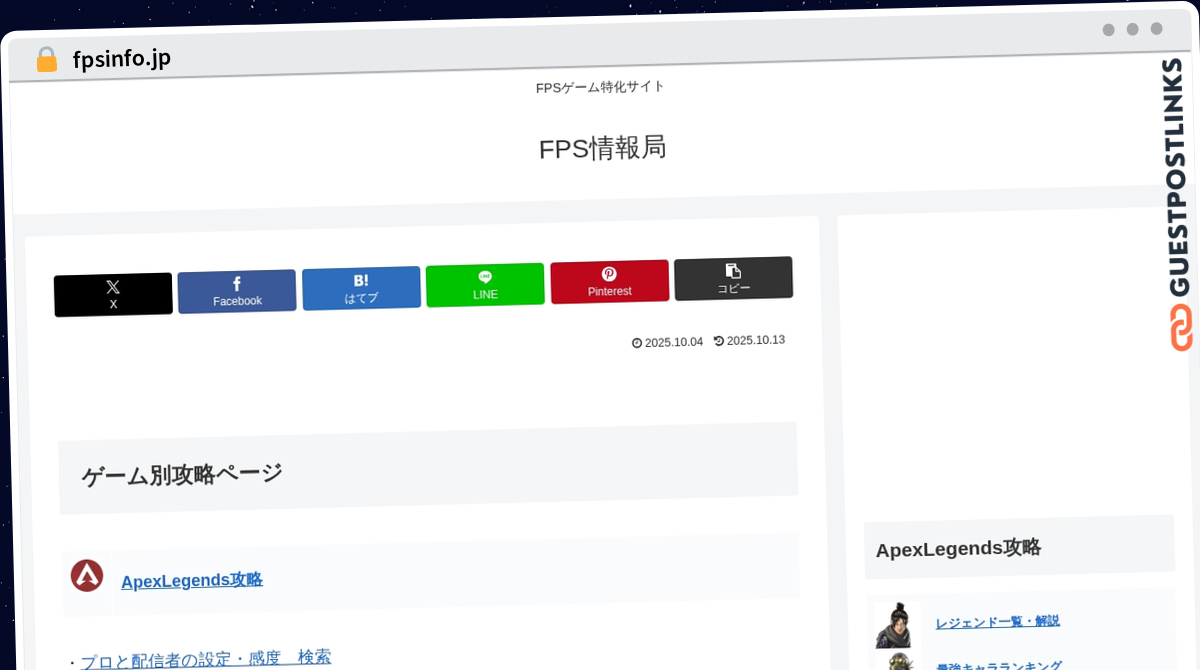The height and width of the screenshot is (670, 1200).
Task: Bookmark with the はてブ button
Action: [x=361, y=288]
